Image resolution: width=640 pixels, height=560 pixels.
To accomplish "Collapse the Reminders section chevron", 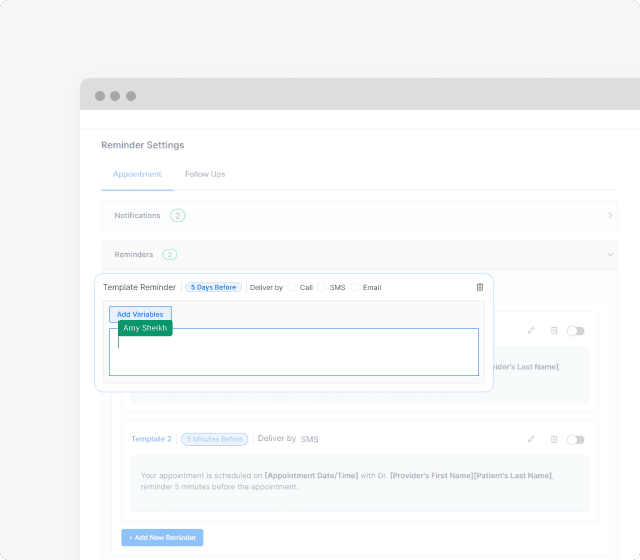I will pos(610,255).
